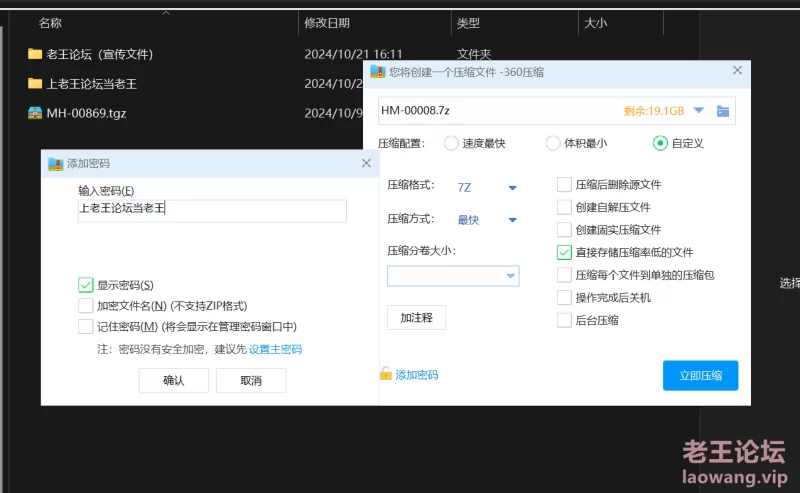This screenshot has width=800, height=493.
Task: Check the 记住密码 option
Action: coord(86,326)
